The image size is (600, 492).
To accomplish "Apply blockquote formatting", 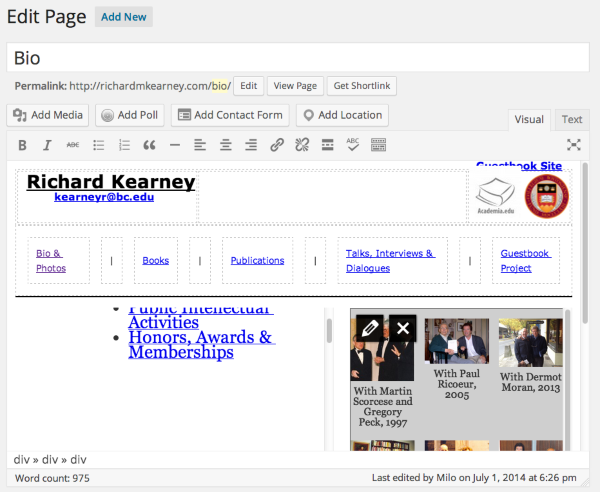I will pos(150,145).
